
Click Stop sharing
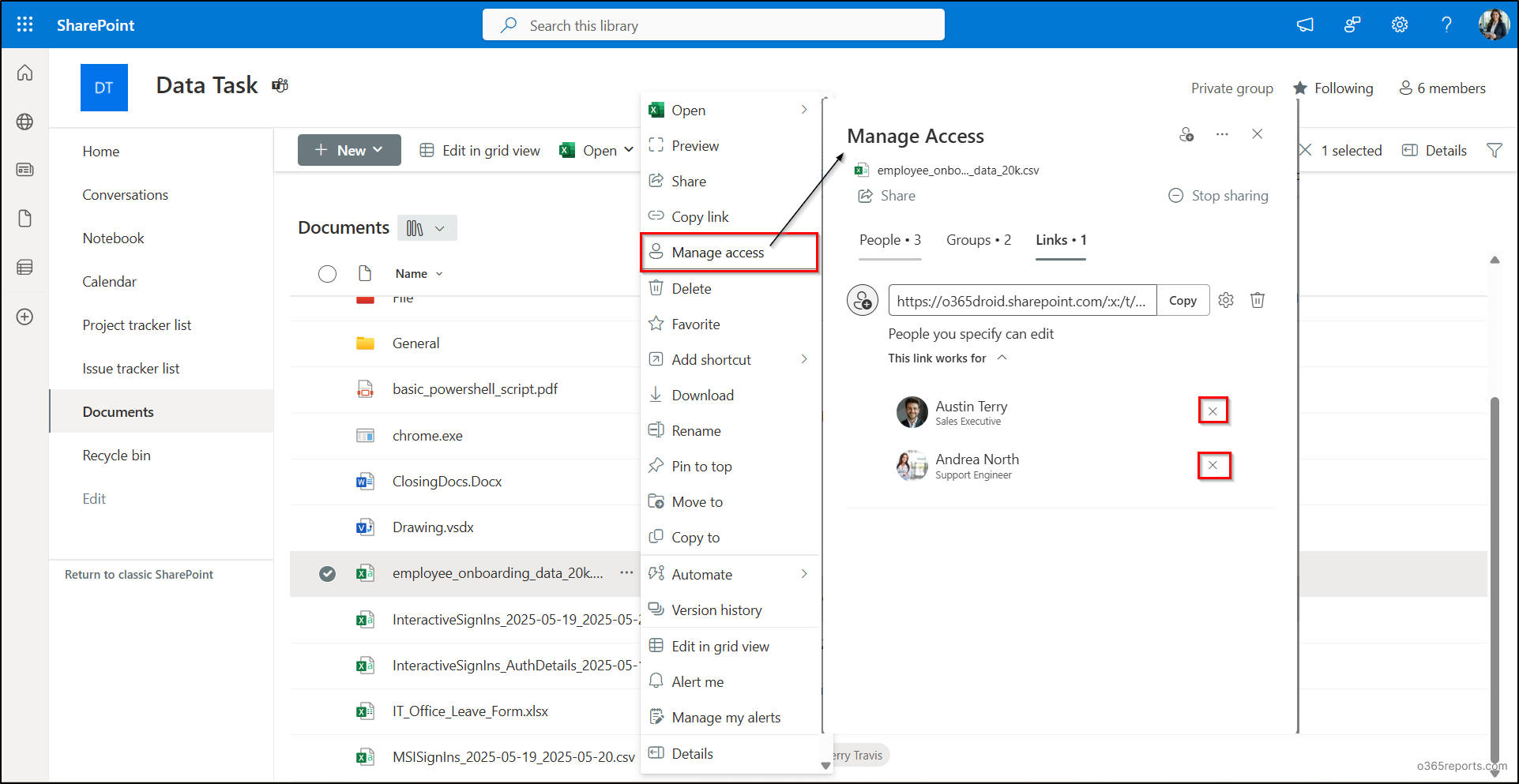click(1218, 196)
